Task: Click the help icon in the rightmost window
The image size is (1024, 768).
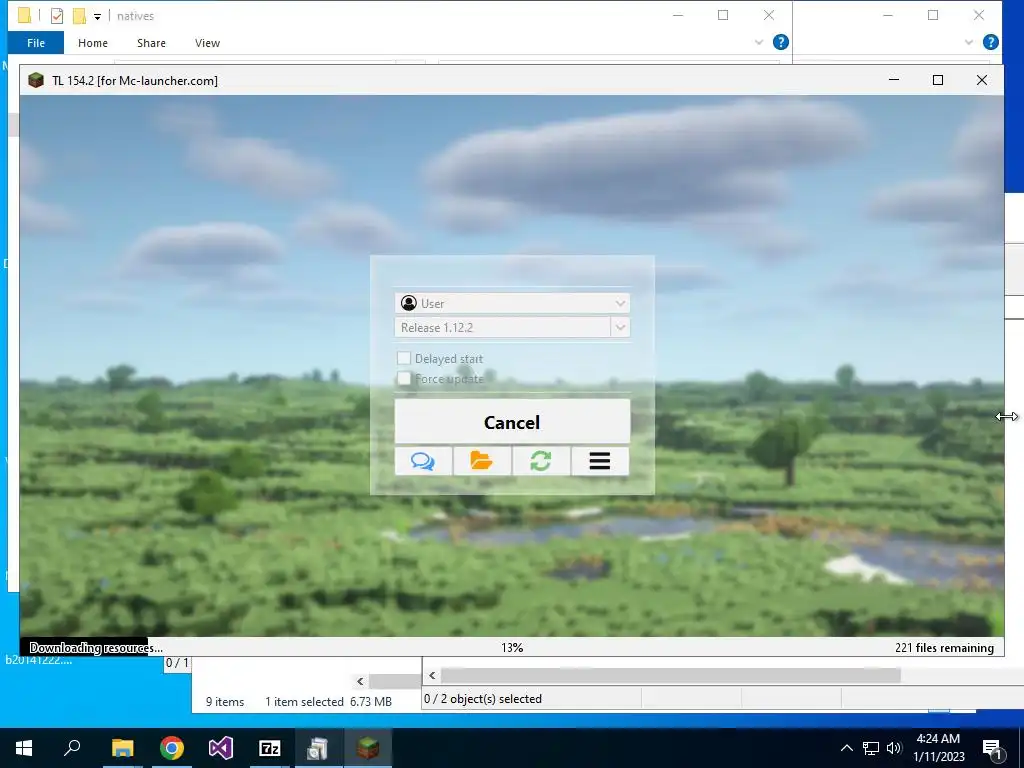Action: click(x=990, y=42)
